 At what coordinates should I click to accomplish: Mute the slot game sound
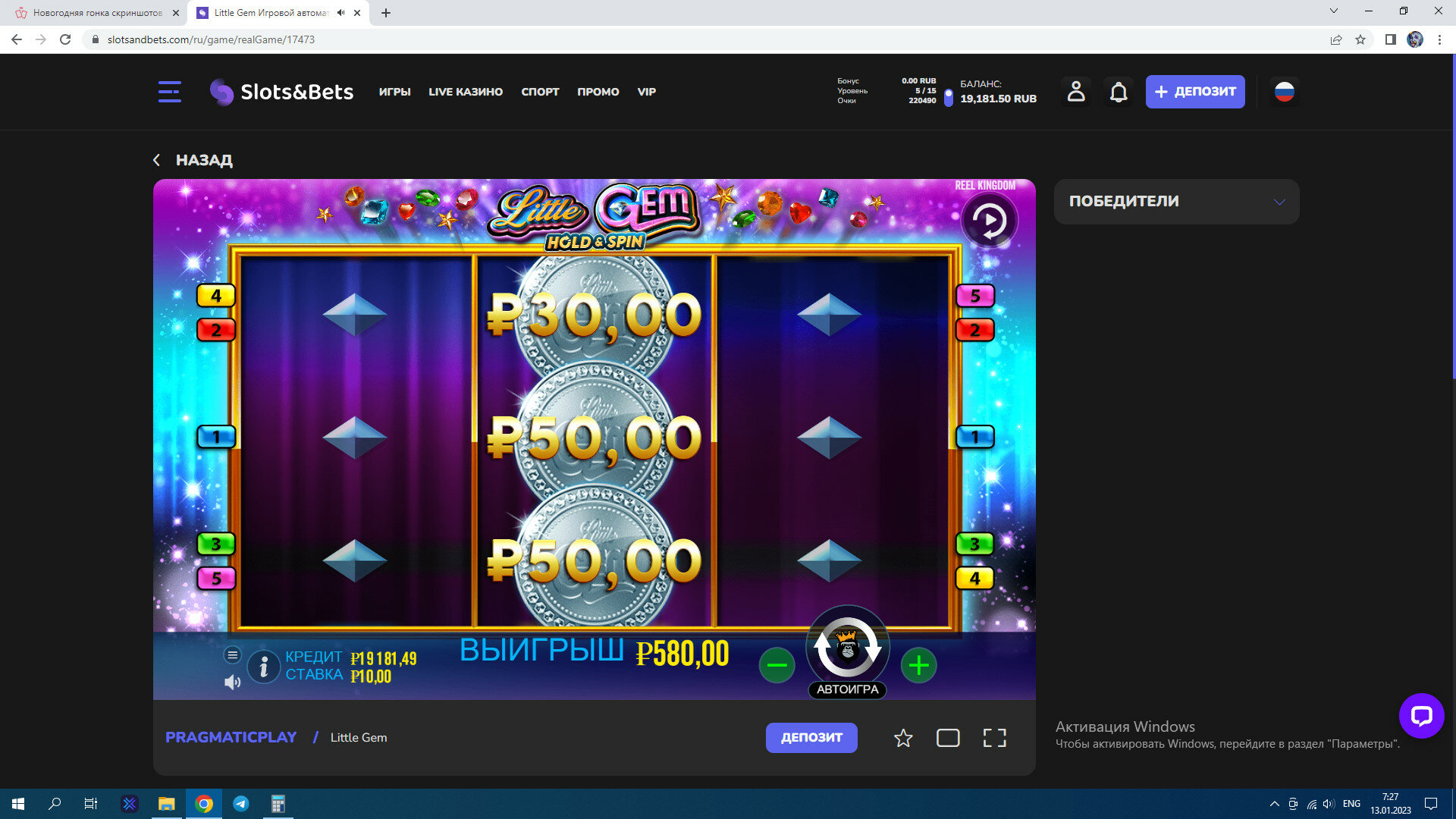coord(232,682)
